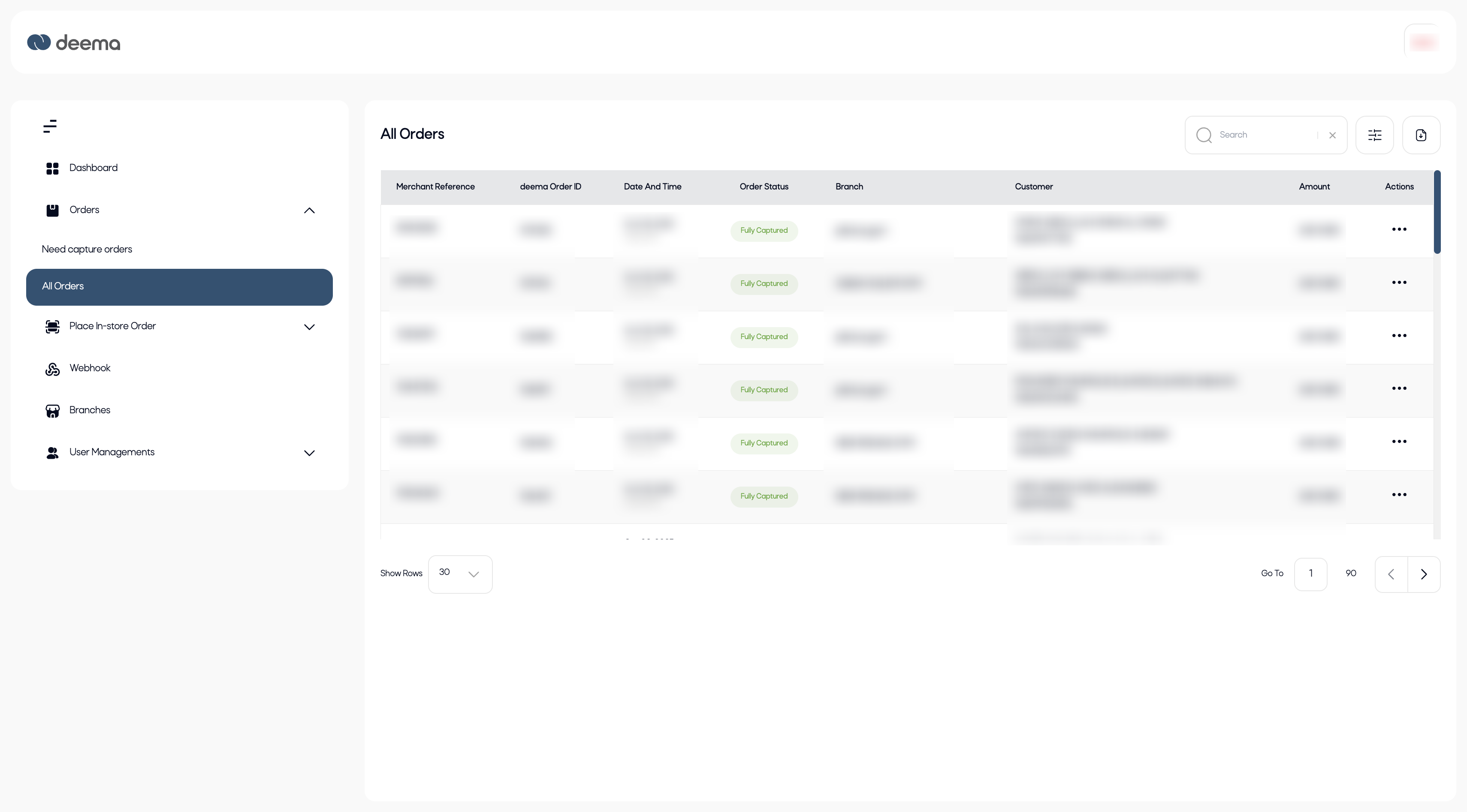Clear search with the X icon
The width and height of the screenshot is (1467, 812).
[1332, 135]
